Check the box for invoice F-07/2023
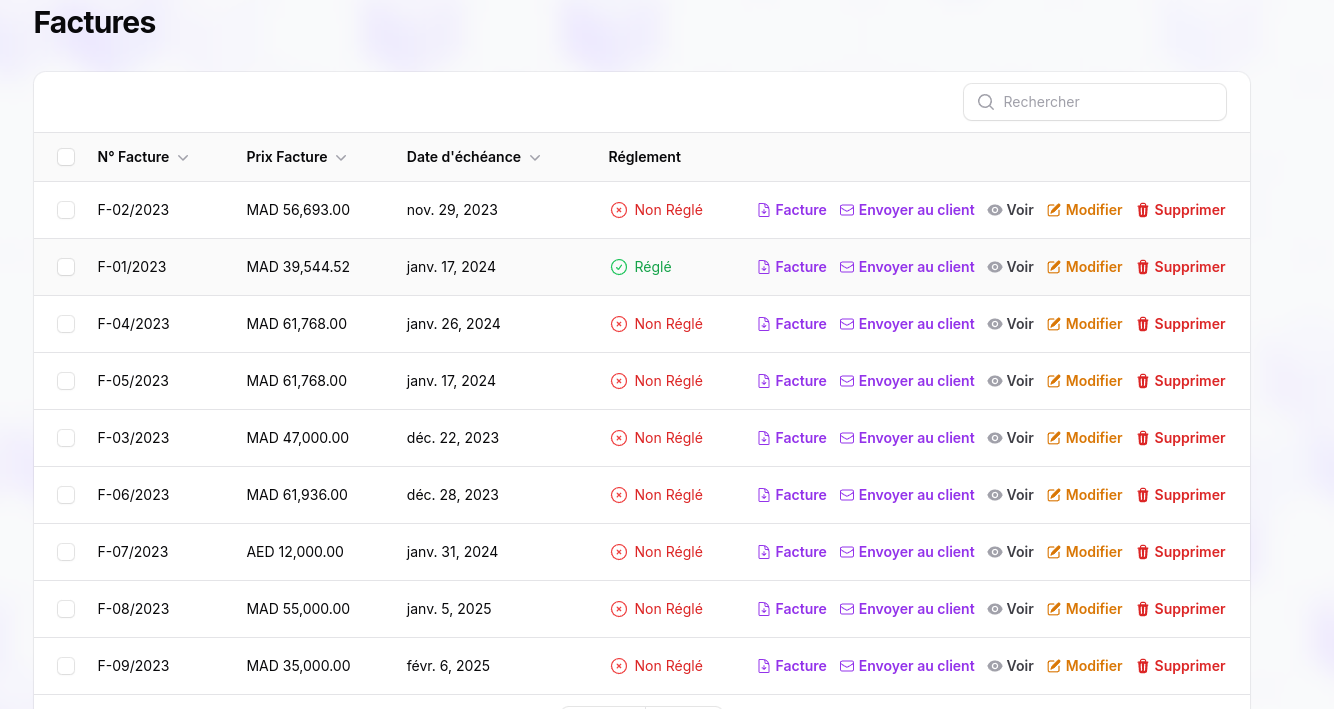The height and width of the screenshot is (709, 1334). click(x=66, y=552)
